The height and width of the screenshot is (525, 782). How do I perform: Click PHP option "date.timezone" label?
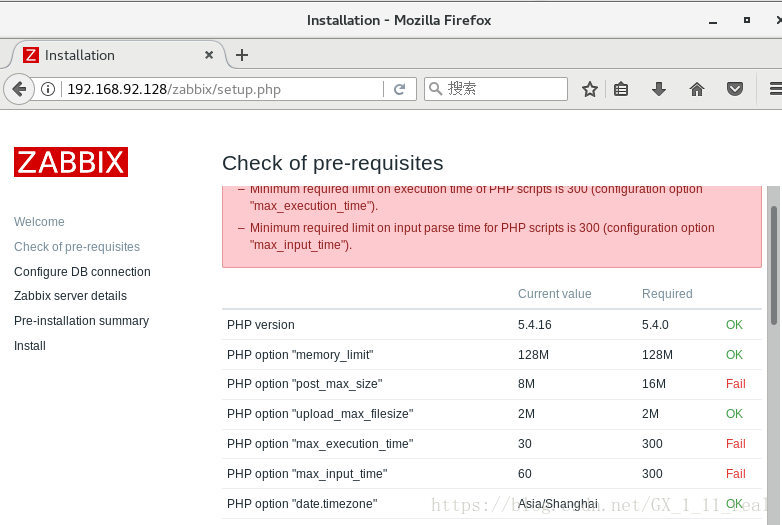click(x=302, y=504)
